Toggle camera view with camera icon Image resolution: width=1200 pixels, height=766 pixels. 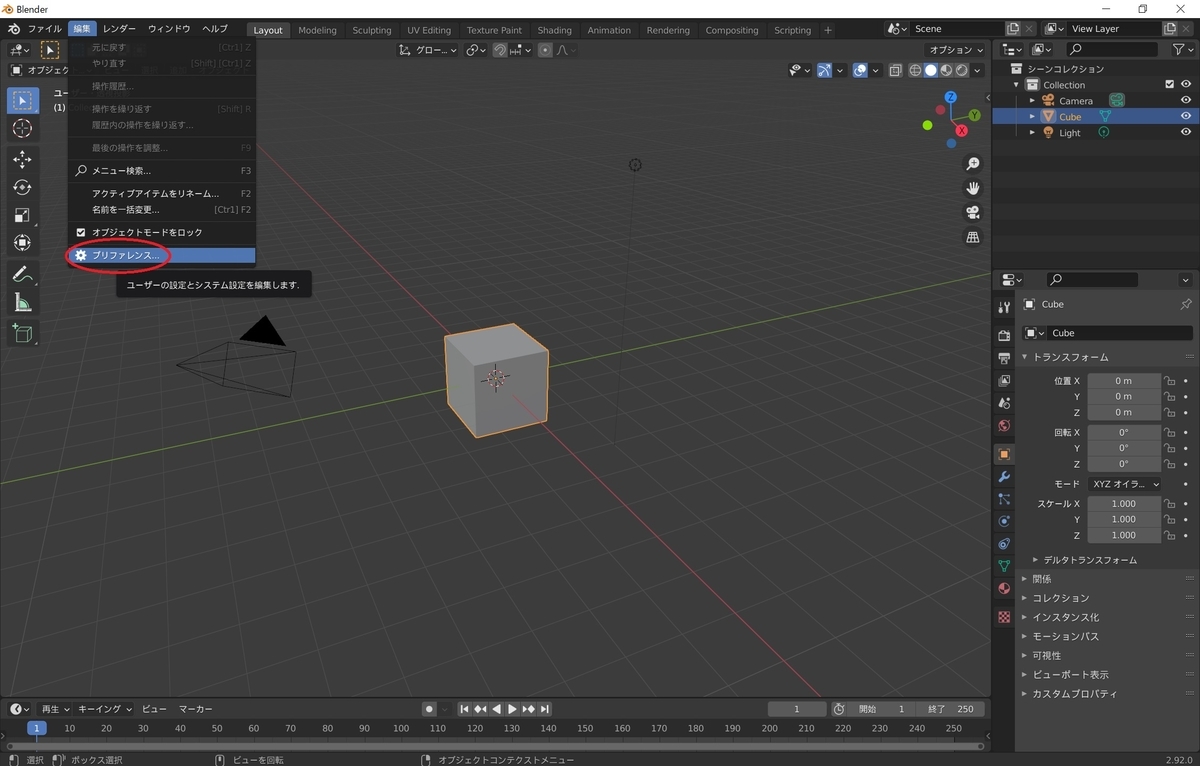coord(972,212)
